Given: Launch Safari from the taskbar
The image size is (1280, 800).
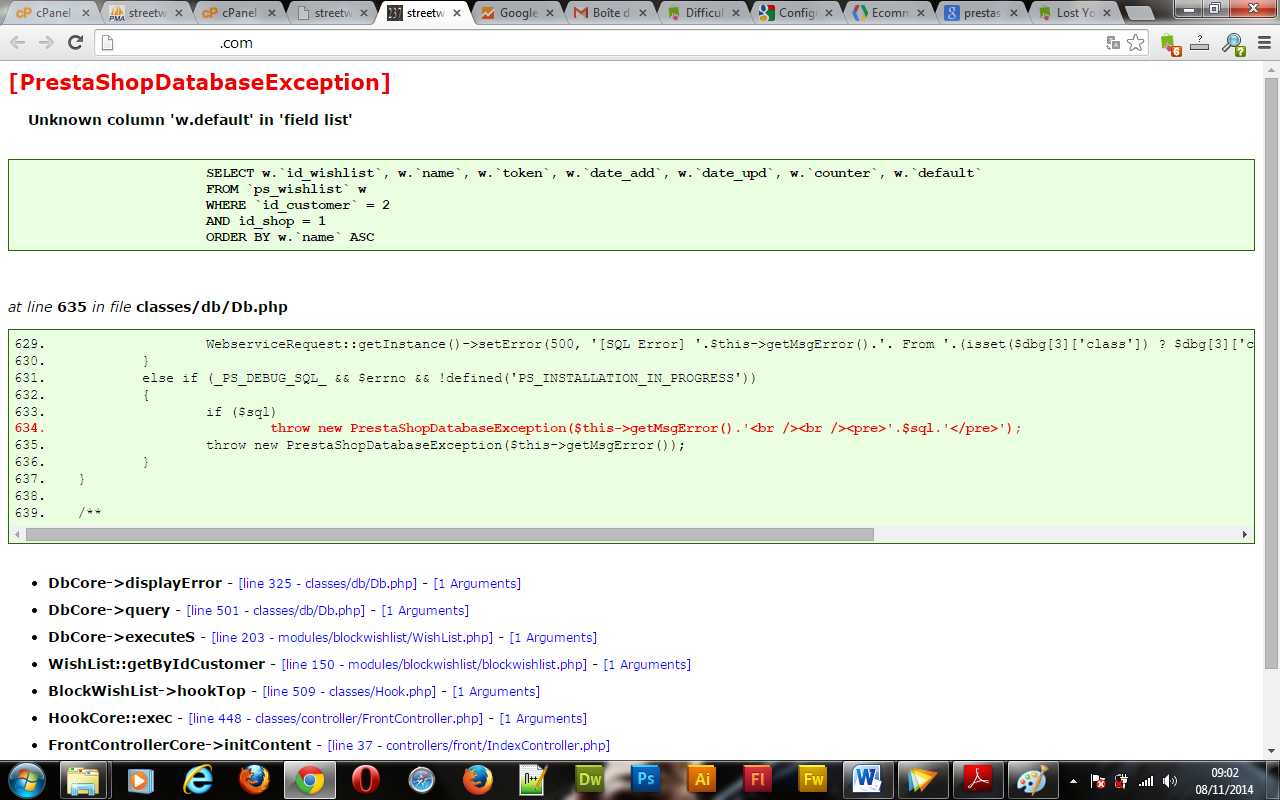Looking at the screenshot, I should (x=421, y=779).
